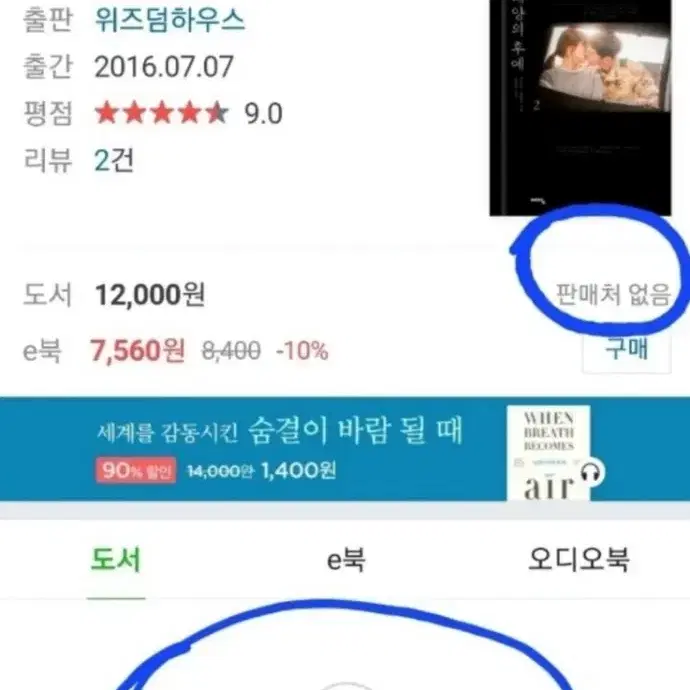The height and width of the screenshot is (690, 690).
Task: Click the 구매 button for e북
Action: [627, 351]
